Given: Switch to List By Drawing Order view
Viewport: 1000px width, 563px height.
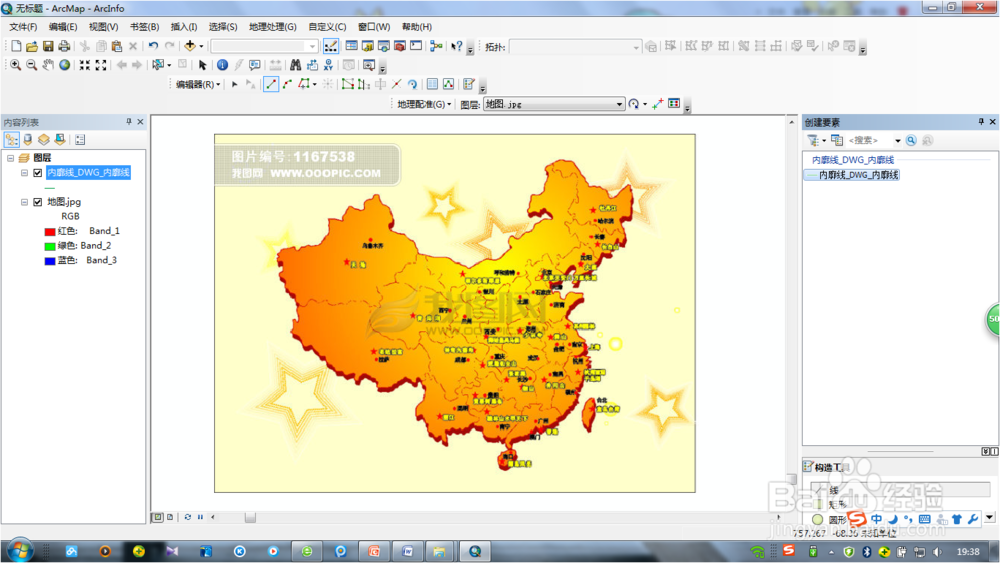Looking at the screenshot, I should [x=11, y=140].
